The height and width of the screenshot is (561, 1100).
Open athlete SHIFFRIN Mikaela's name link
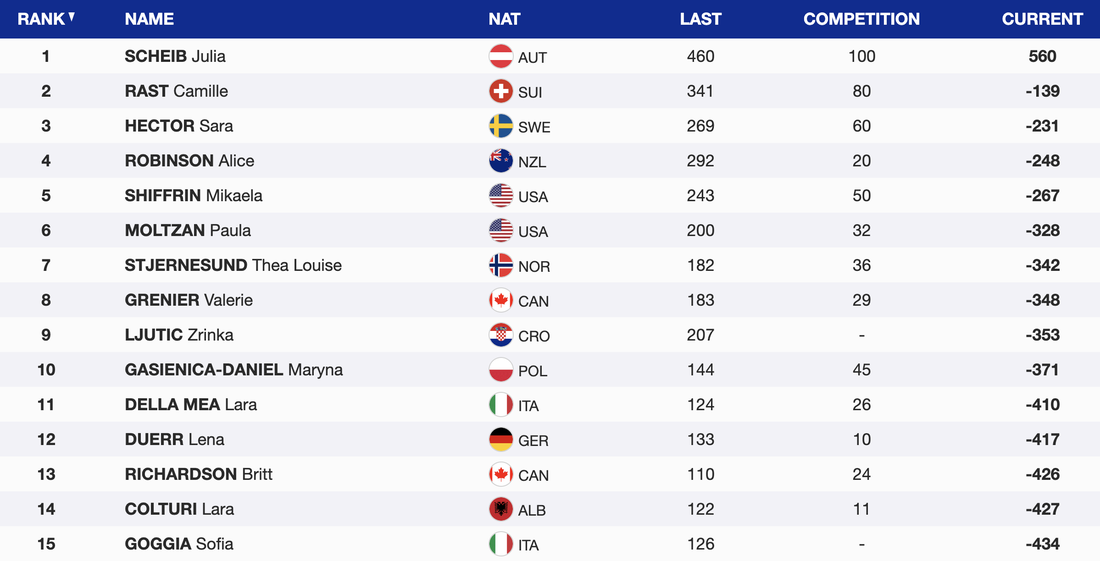coord(193,195)
